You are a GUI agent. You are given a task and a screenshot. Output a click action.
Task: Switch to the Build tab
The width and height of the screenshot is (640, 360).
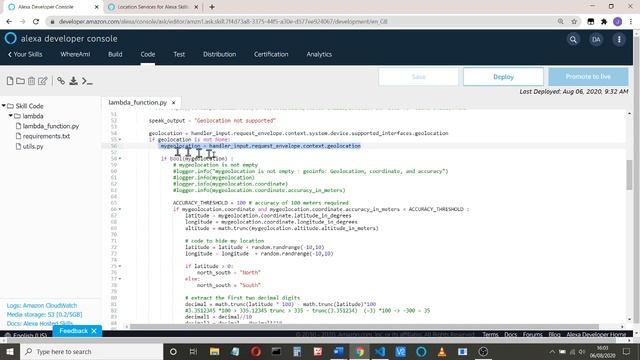click(x=115, y=54)
